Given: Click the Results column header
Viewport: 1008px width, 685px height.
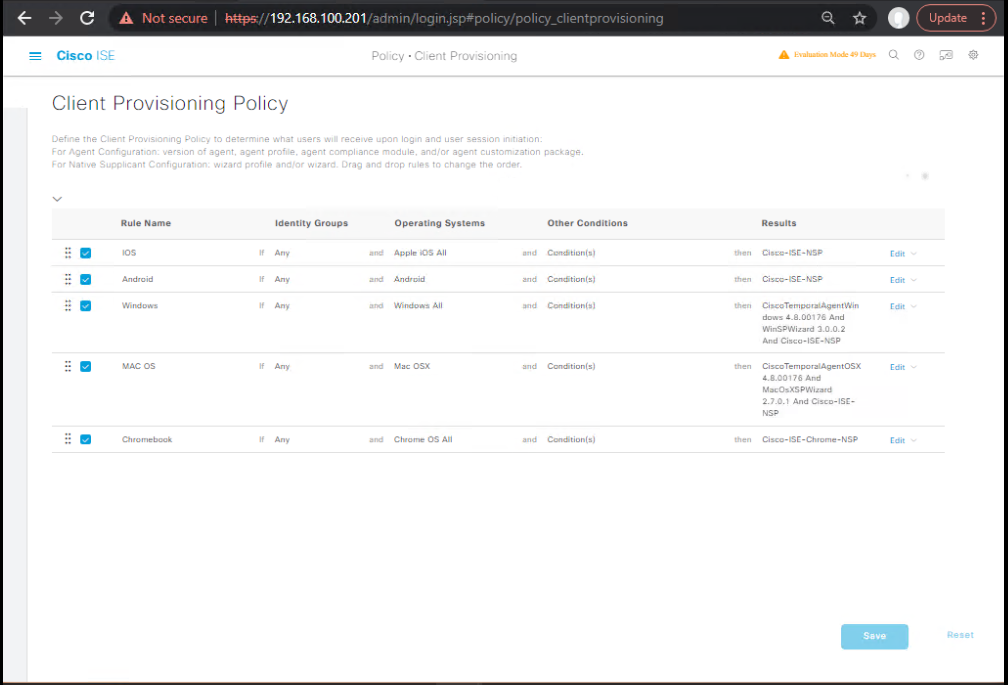Looking at the screenshot, I should coord(778,223).
